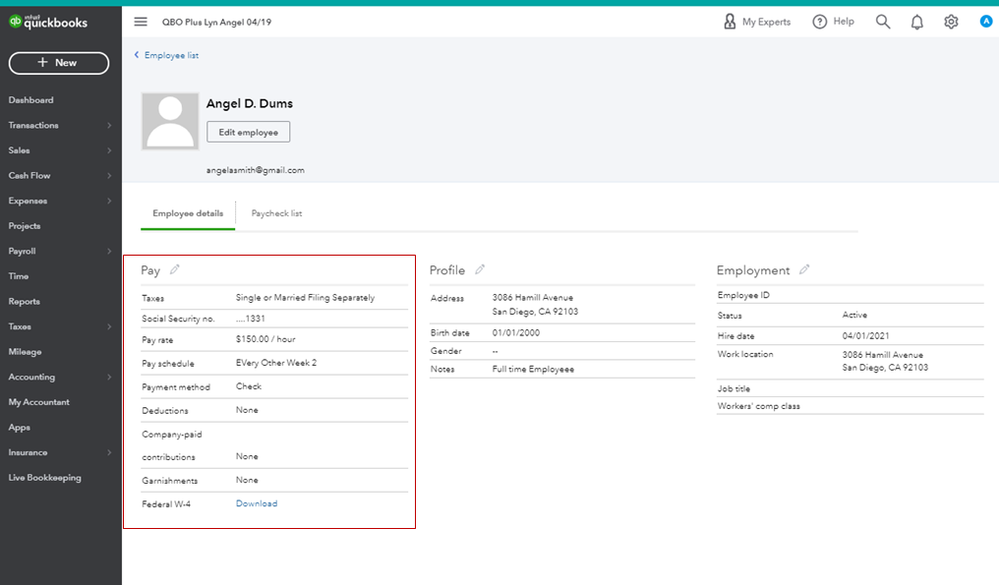The height and width of the screenshot is (585, 999).
Task: Click the pencil icon beside Pay
Action: (x=175, y=270)
